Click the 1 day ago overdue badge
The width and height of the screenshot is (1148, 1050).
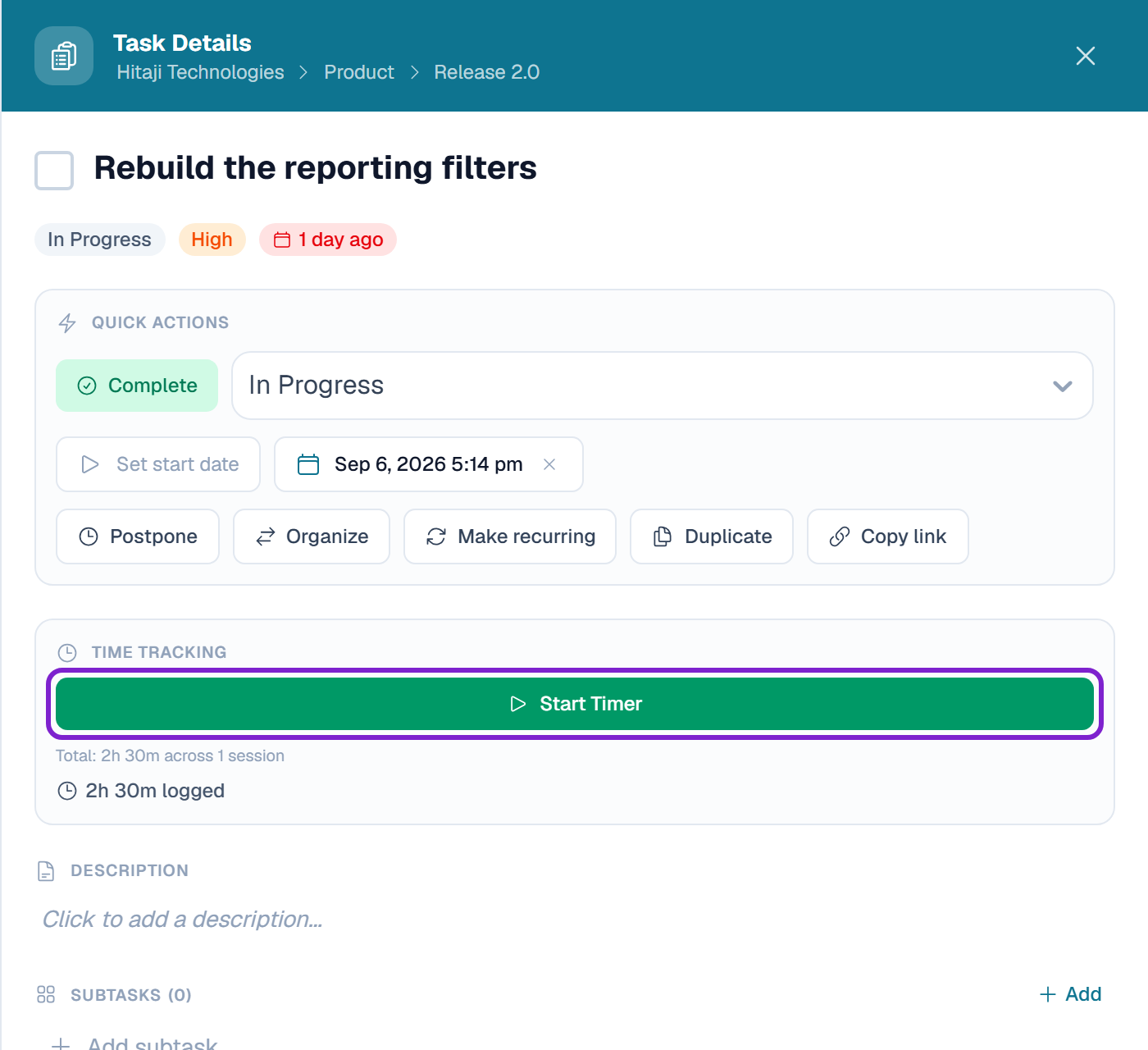[x=328, y=240]
